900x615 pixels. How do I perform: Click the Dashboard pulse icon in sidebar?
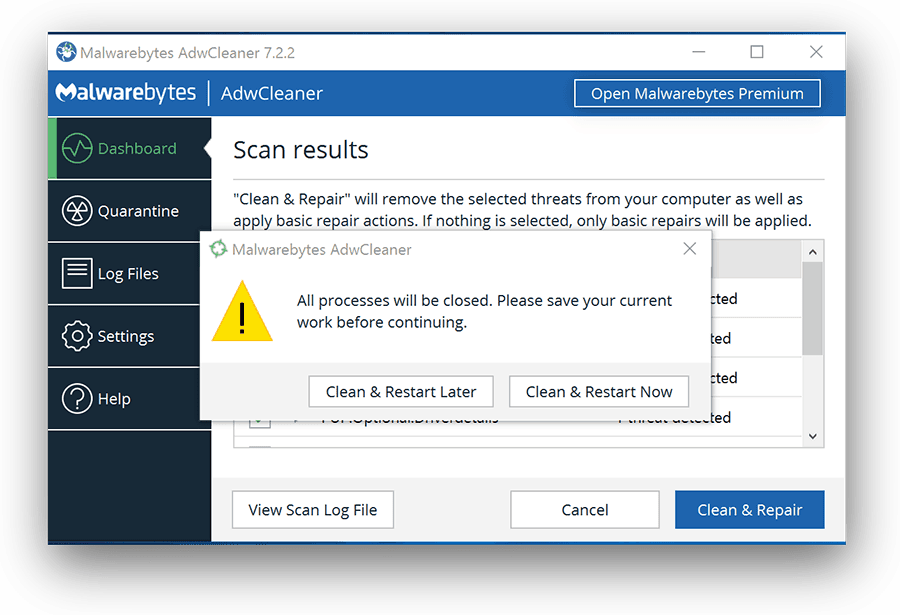(77, 149)
